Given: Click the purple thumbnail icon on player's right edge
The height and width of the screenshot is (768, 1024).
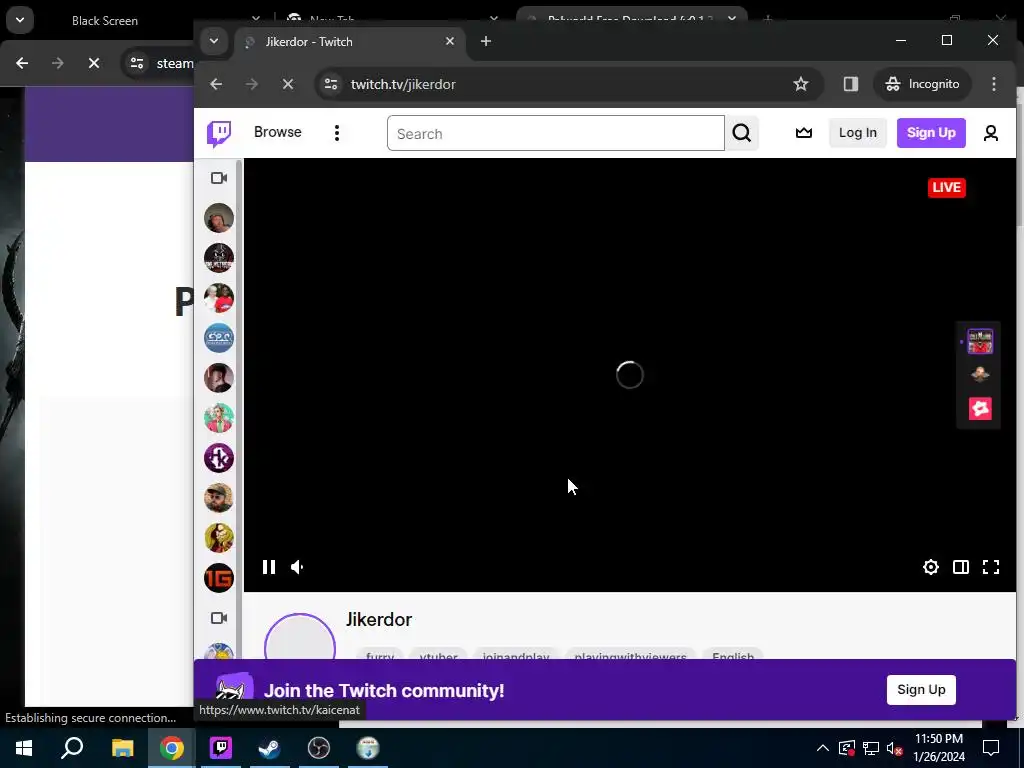Looking at the screenshot, I should (x=980, y=342).
